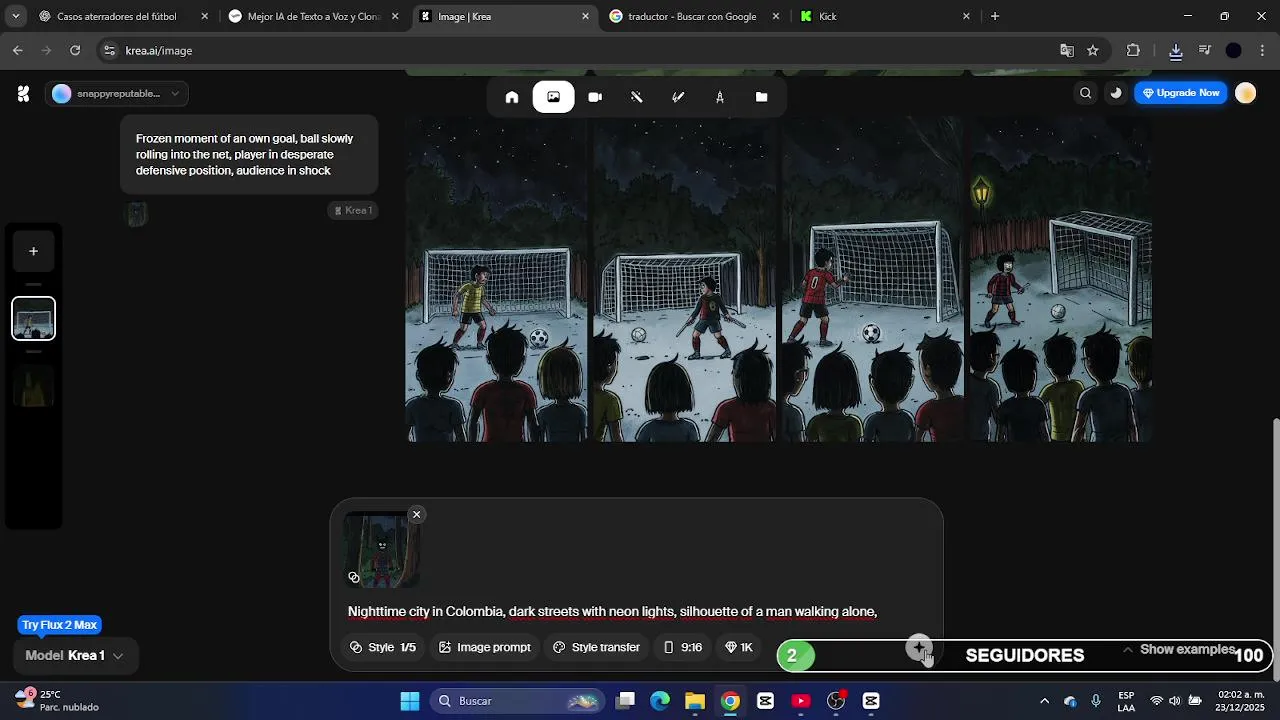Open the Video generation tool icon
The height and width of the screenshot is (720, 1280).
pyautogui.click(x=595, y=97)
